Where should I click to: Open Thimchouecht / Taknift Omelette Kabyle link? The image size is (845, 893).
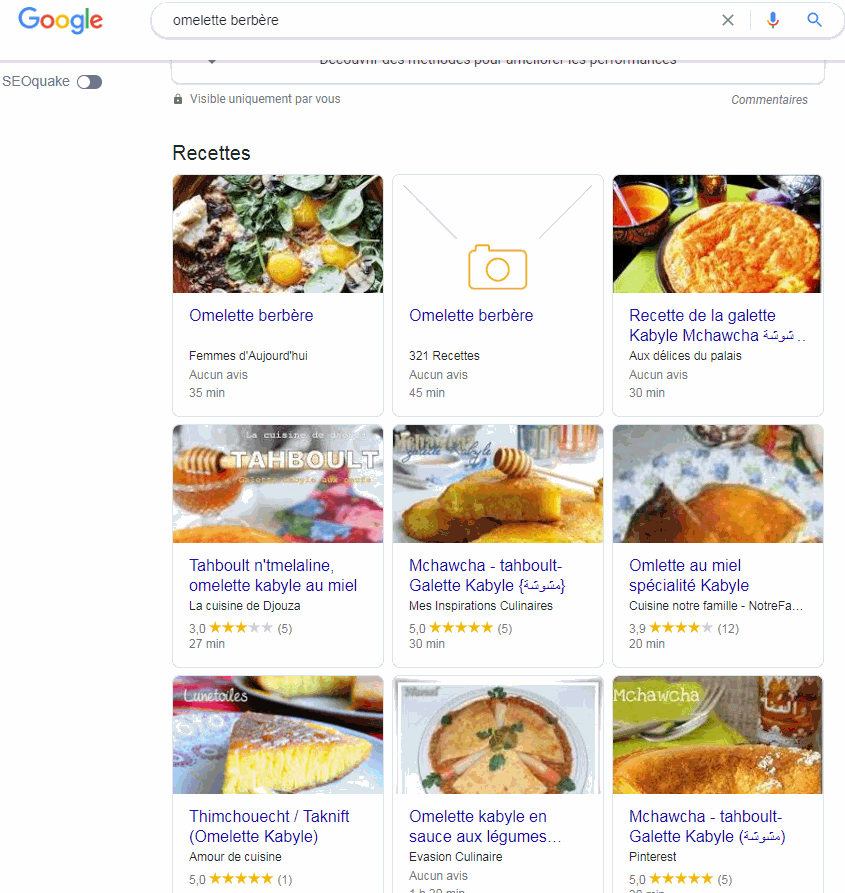pyautogui.click(x=269, y=826)
